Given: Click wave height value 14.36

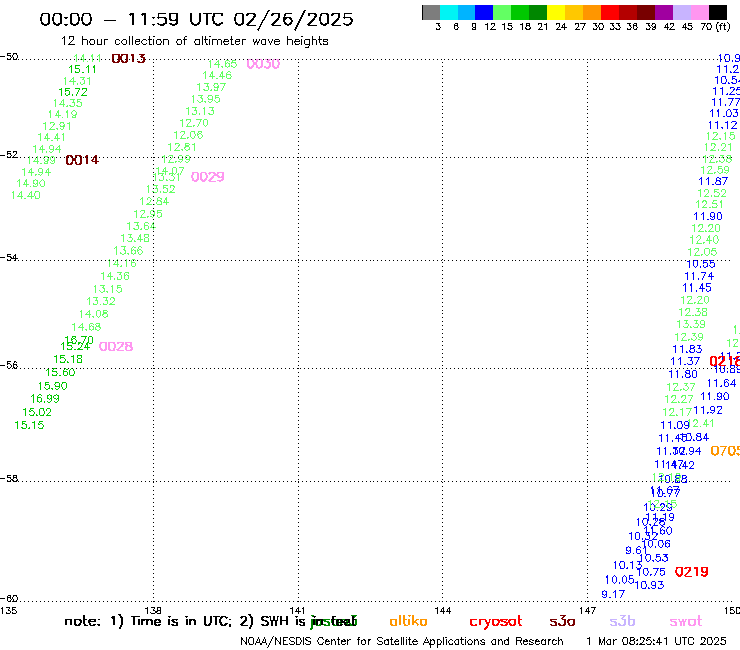Looking at the screenshot, I should pyautogui.click(x=115, y=276).
